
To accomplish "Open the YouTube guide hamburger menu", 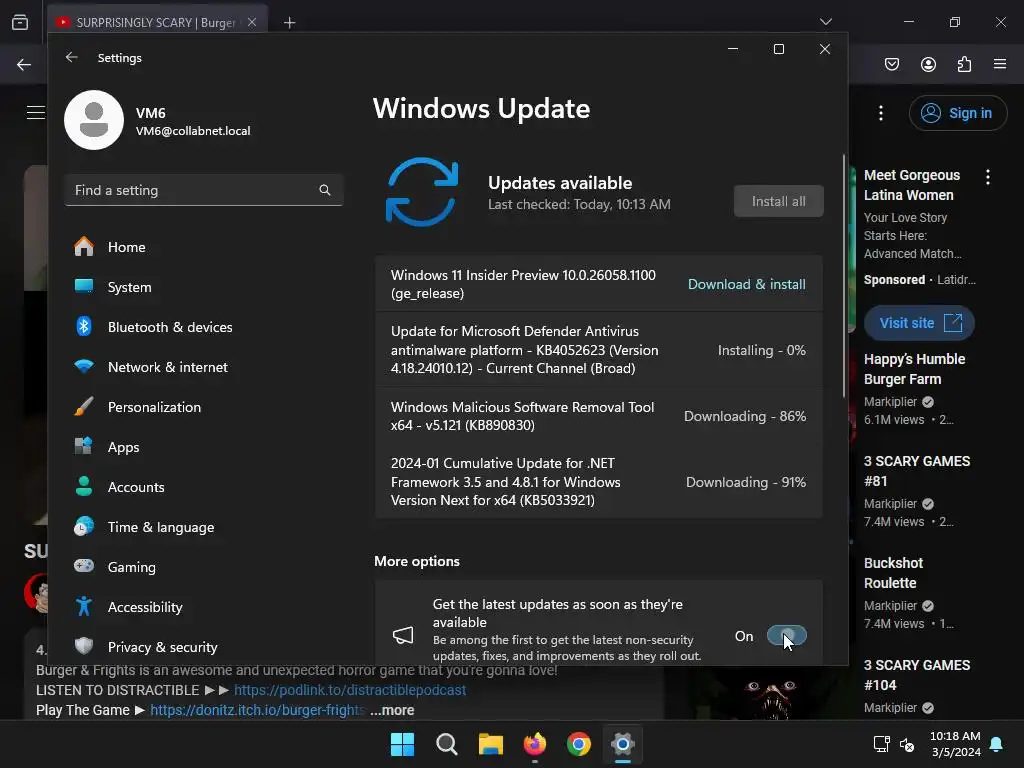I will click(x=35, y=112).
